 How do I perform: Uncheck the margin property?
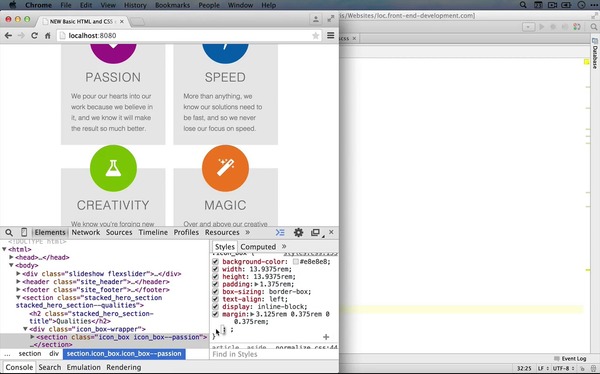click(215, 314)
